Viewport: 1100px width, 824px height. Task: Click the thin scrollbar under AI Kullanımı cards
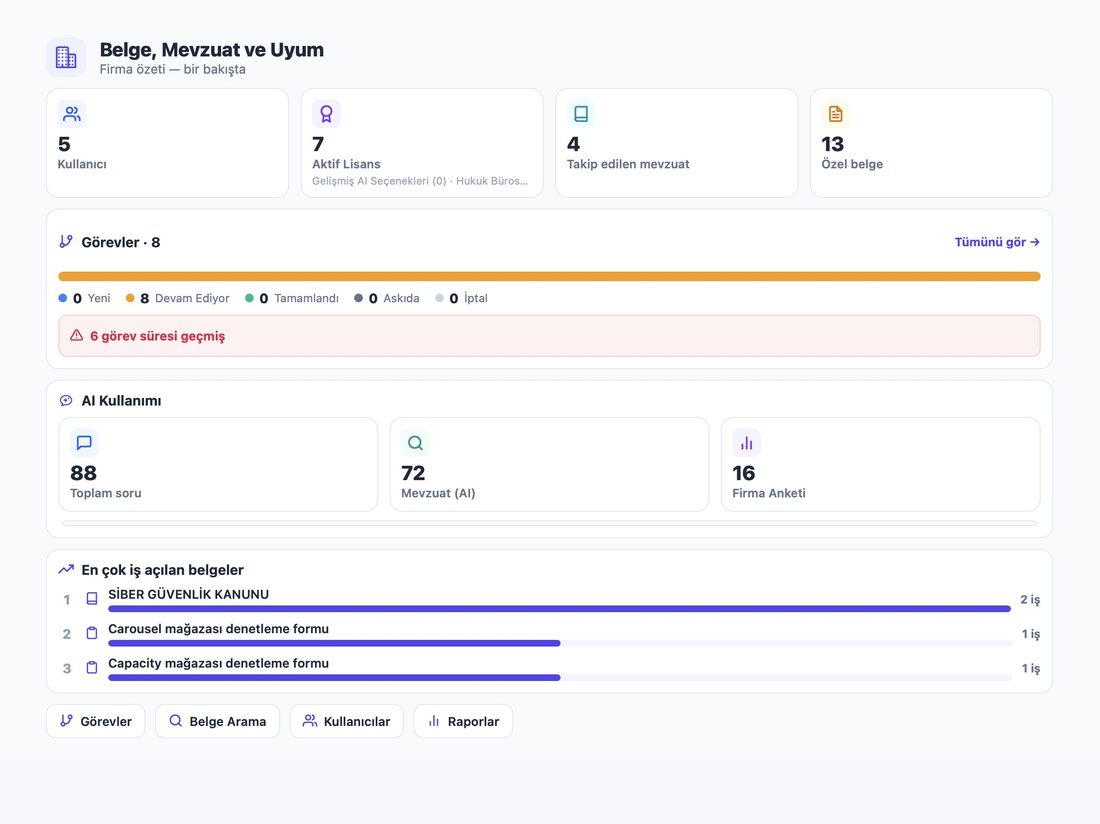[x=549, y=523]
